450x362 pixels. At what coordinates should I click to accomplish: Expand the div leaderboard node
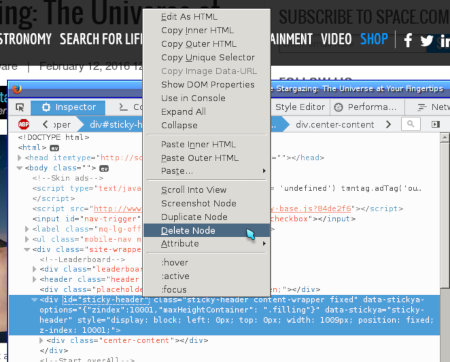[34, 269]
